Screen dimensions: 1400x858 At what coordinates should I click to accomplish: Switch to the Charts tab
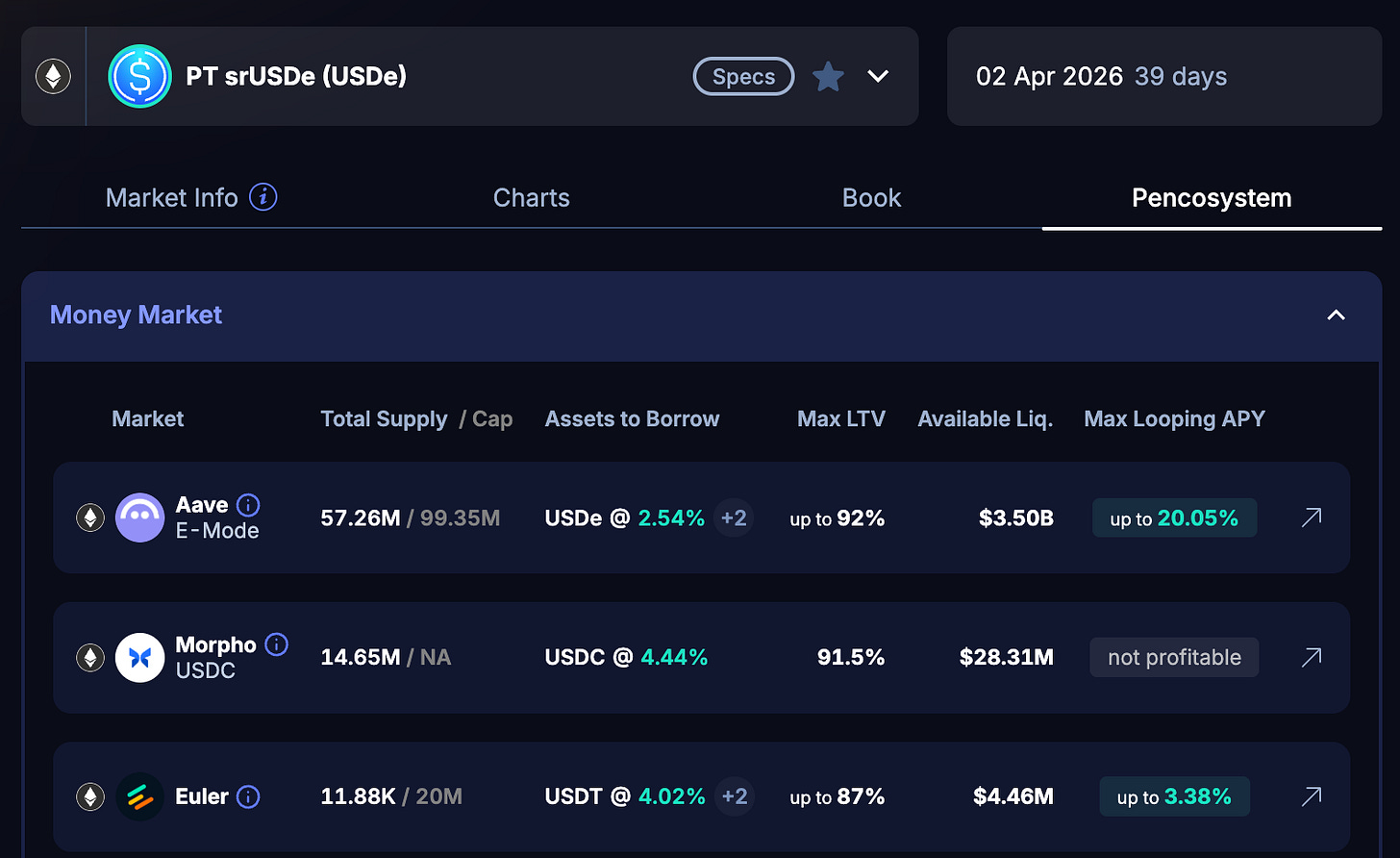coord(531,198)
